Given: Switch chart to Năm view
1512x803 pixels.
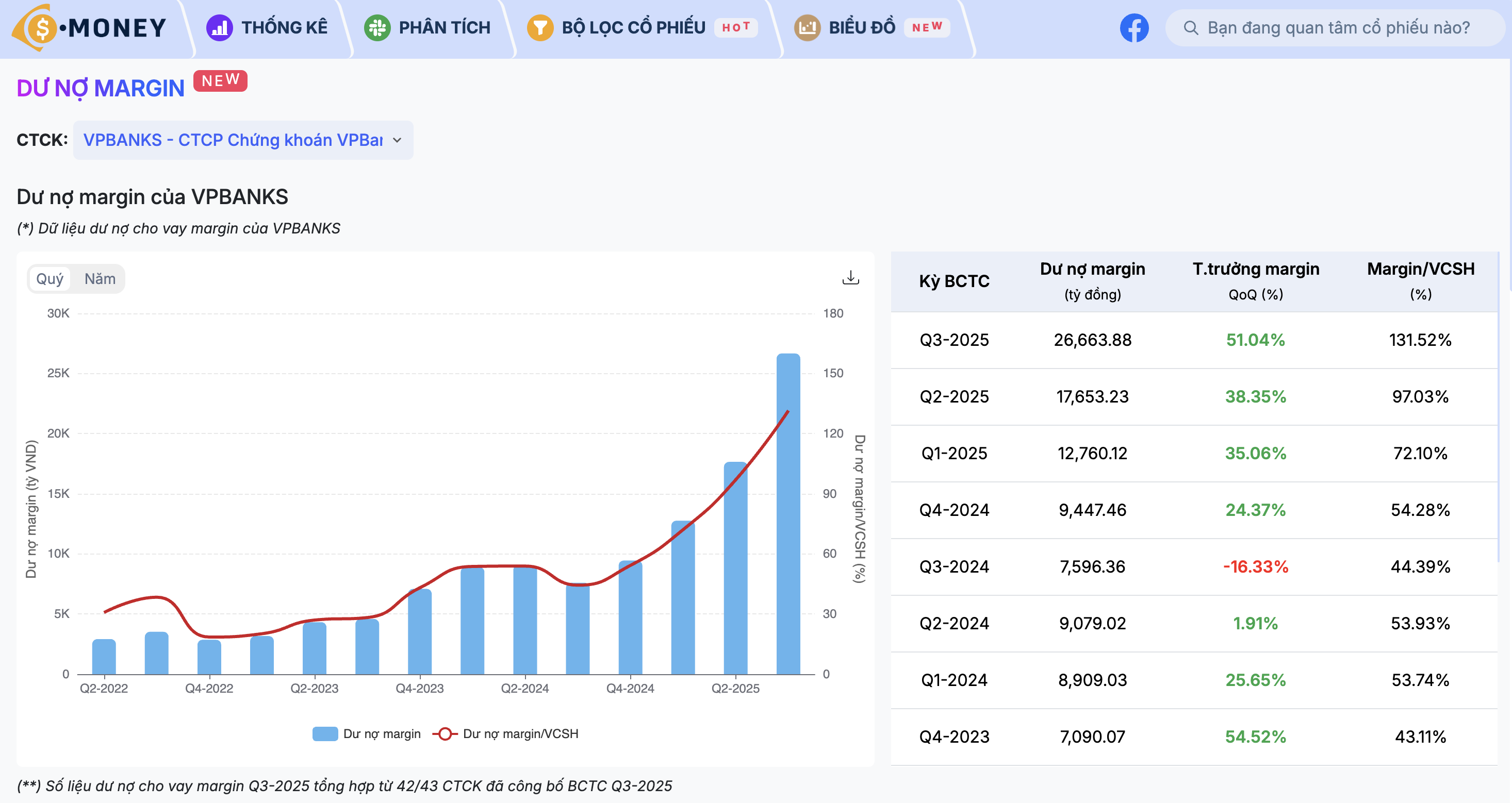Looking at the screenshot, I should click(100, 279).
